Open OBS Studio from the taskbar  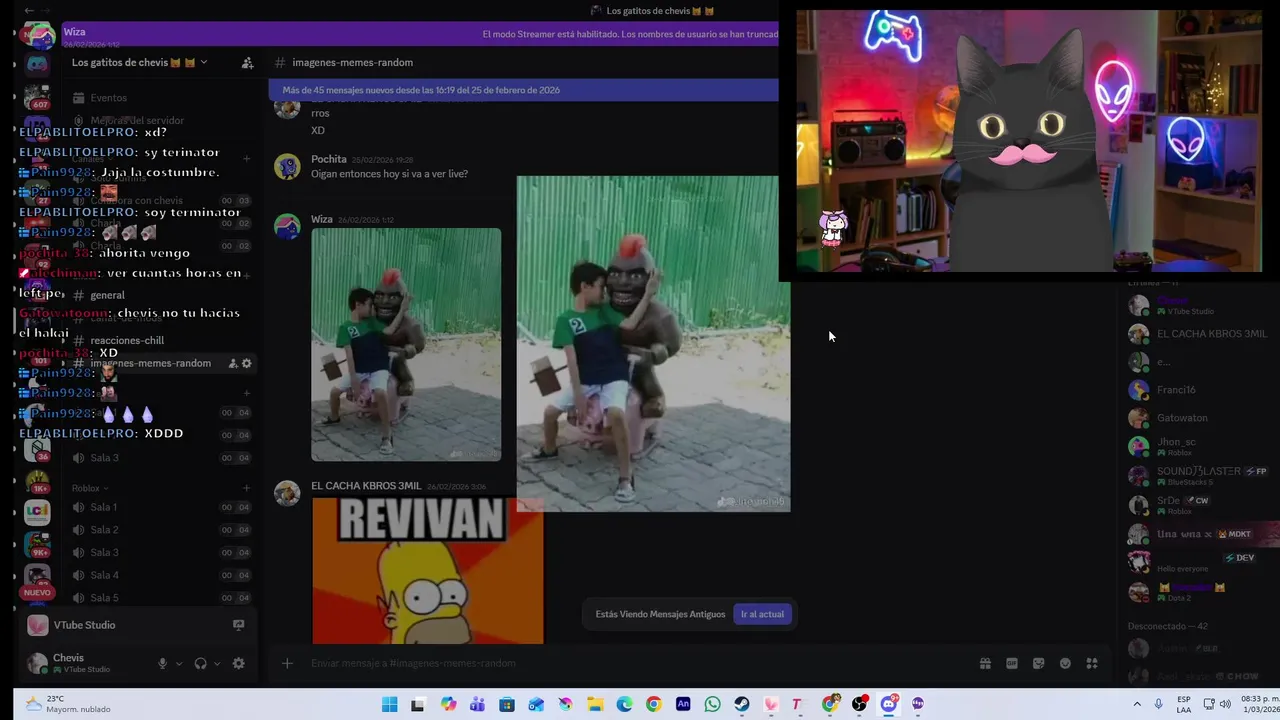(x=859, y=704)
